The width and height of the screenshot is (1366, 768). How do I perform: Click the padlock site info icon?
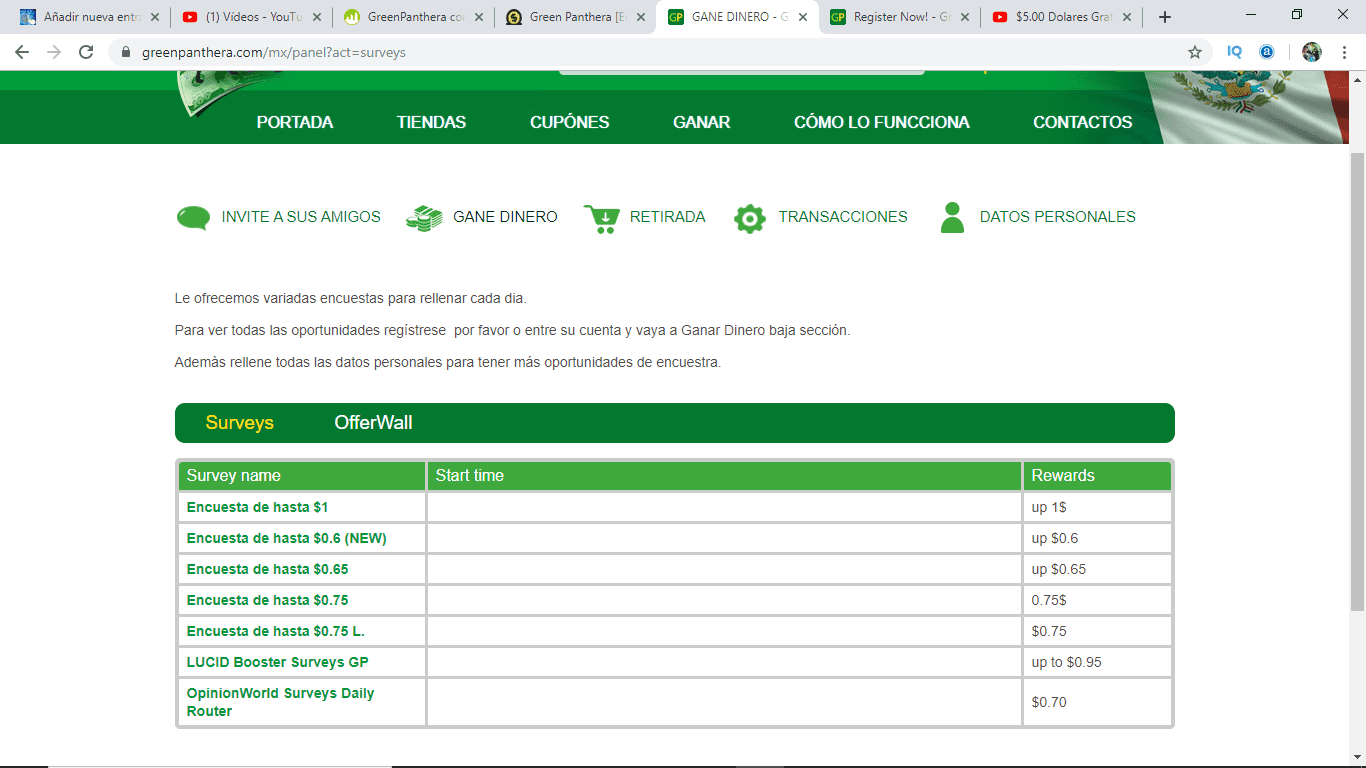(x=126, y=52)
